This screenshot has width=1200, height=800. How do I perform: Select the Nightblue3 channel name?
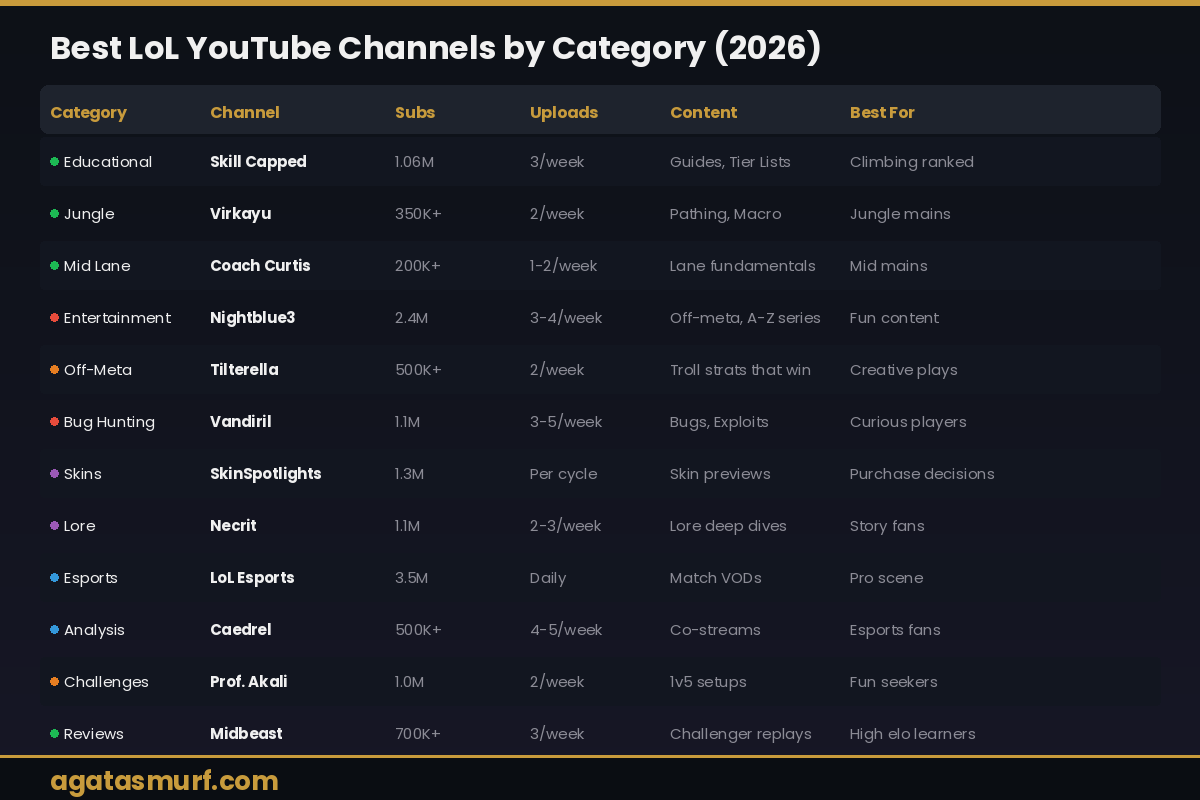tap(252, 318)
